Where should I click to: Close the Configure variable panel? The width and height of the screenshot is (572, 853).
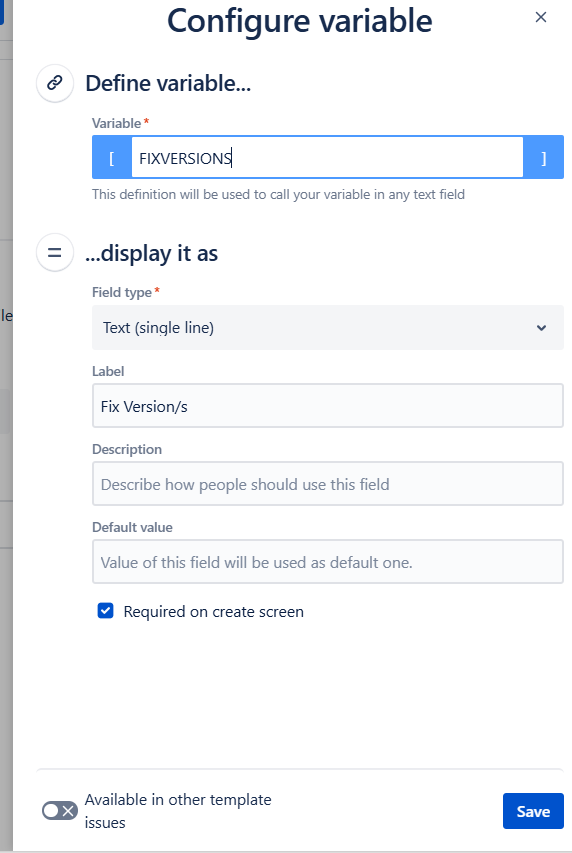pos(540,17)
